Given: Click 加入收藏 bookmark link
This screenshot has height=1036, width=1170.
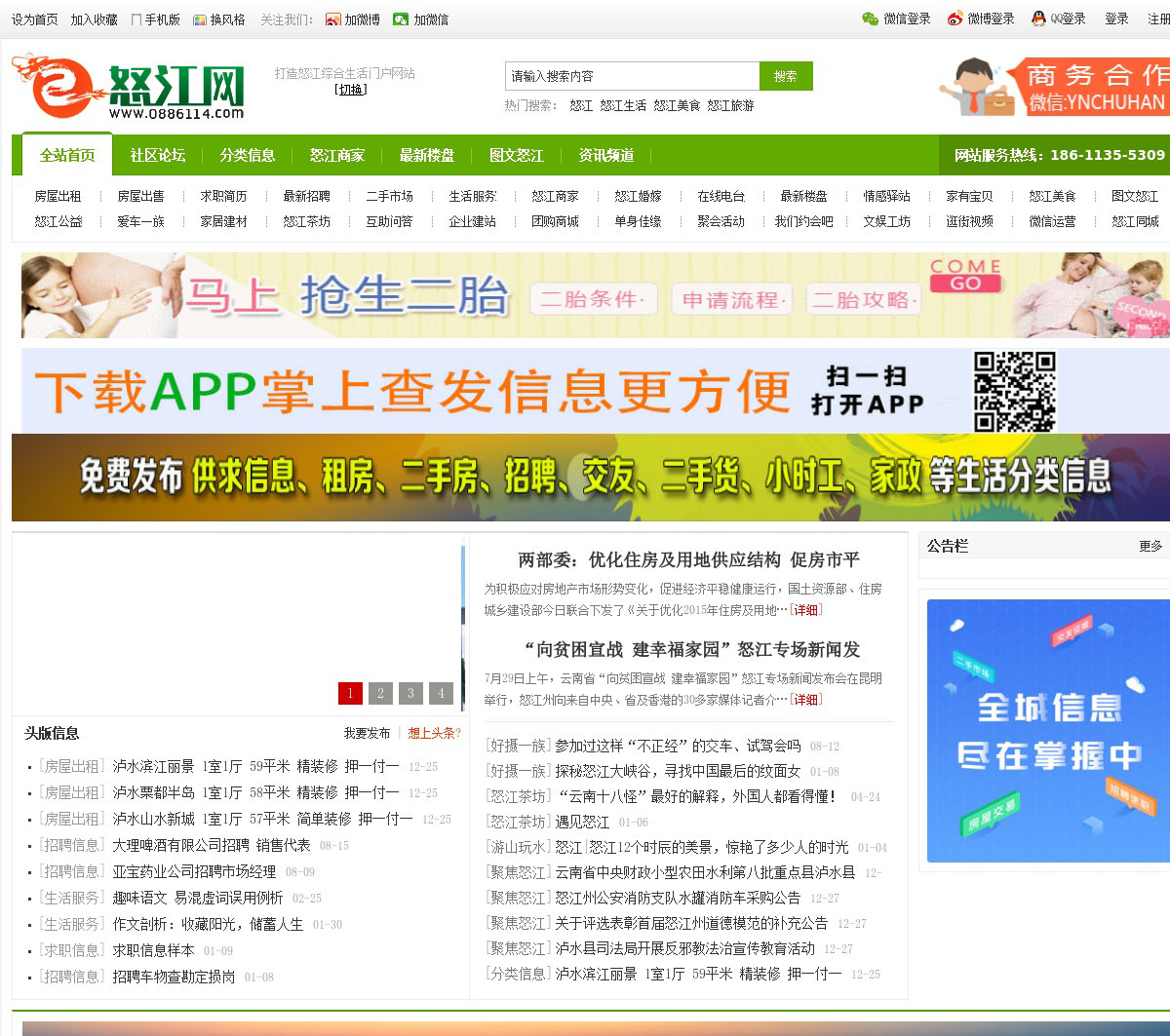Looking at the screenshot, I should [95, 19].
